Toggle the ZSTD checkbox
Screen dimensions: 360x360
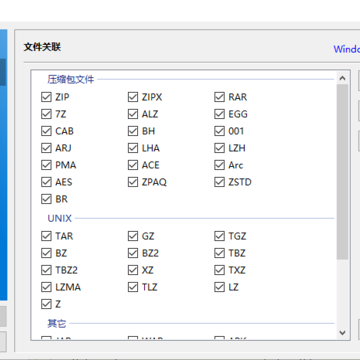coord(219,182)
